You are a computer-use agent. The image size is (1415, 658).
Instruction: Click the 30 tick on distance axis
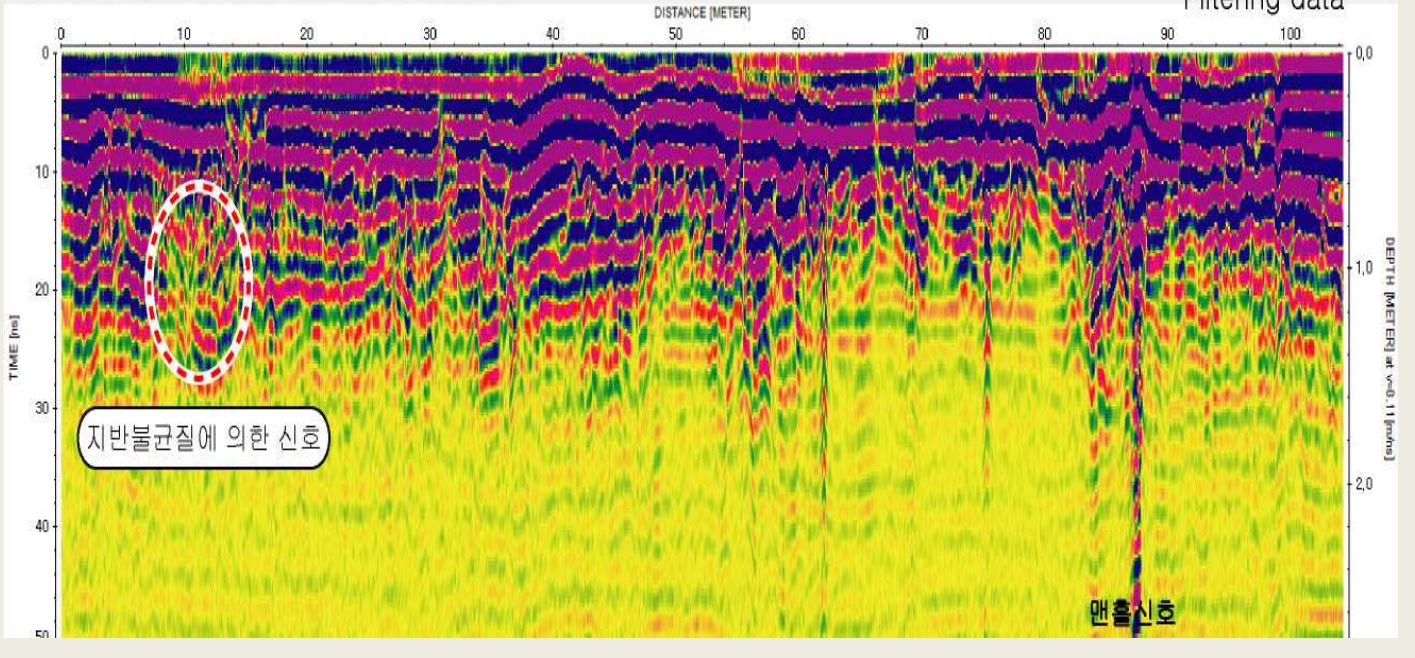pos(430,33)
